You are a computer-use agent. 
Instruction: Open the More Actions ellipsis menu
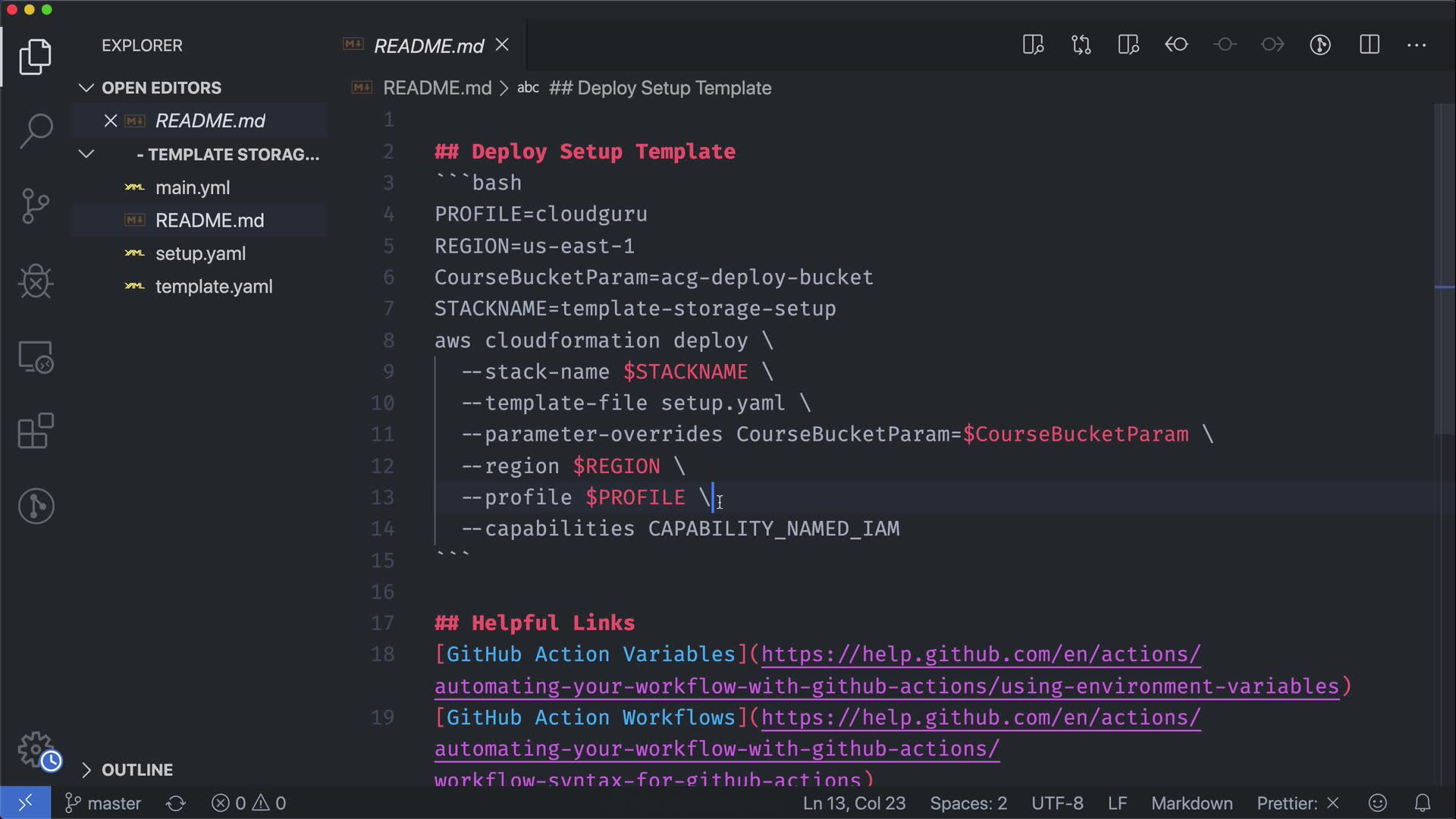tap(1416, 45)
